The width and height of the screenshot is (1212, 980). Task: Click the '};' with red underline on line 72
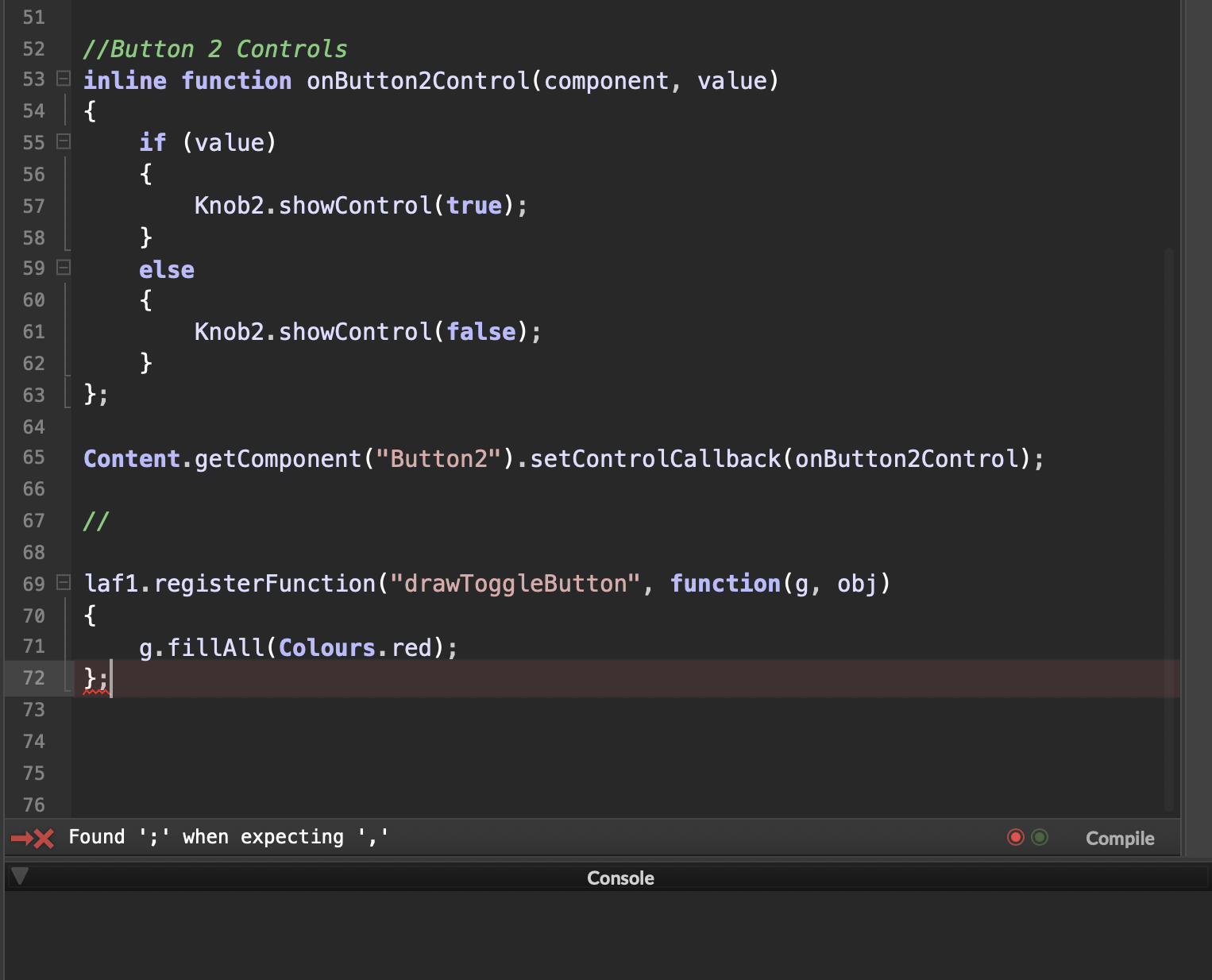point(96,678)
